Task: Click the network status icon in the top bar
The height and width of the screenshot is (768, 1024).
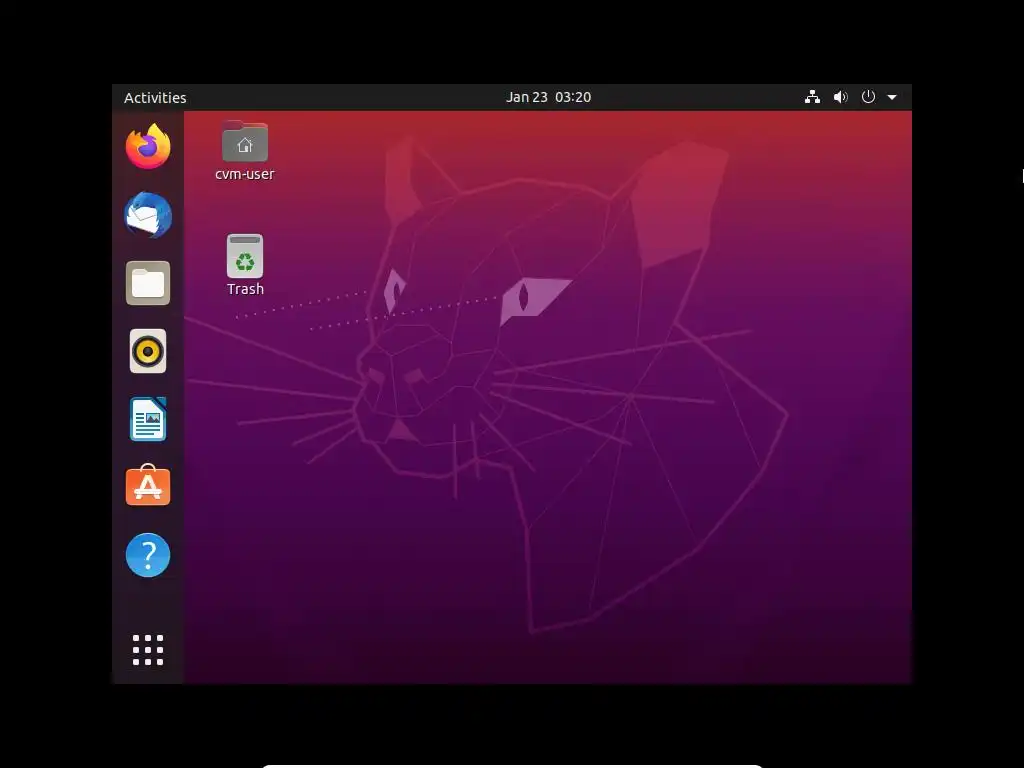Action: tap(812, 97)
